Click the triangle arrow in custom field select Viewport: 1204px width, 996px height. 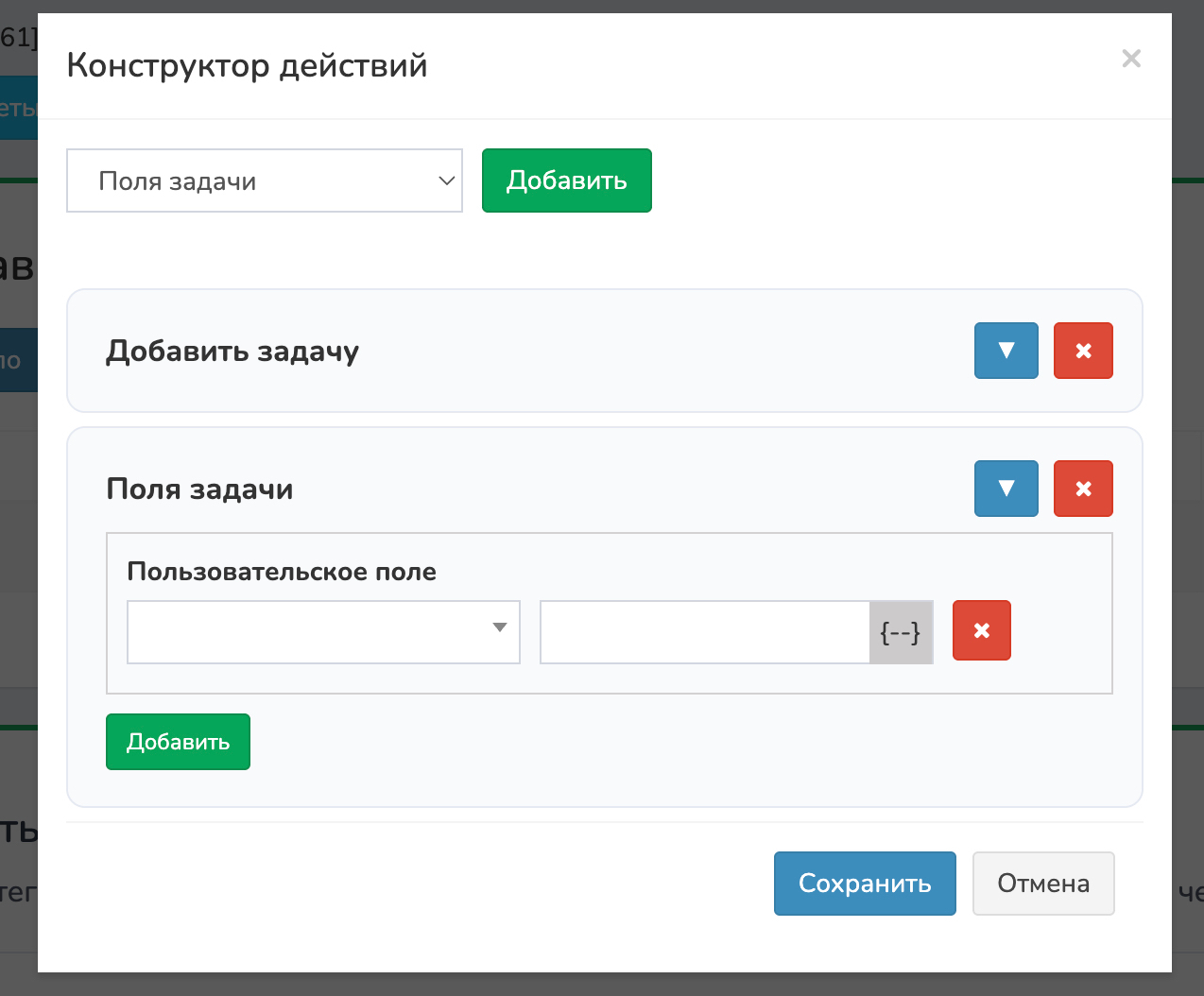point(500,627)
